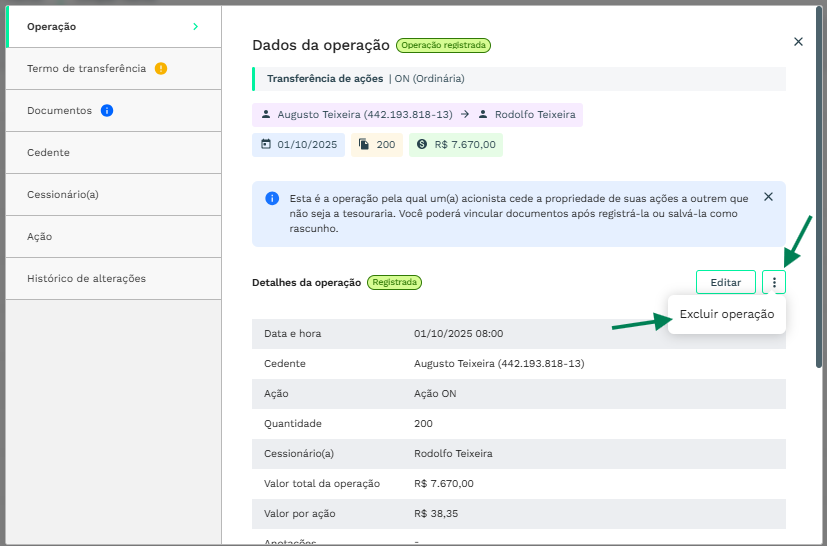The height and width of the screenshot is (546, 827).
Task: Click the person icon beside Augusto Teixeira
Action: 266,115
